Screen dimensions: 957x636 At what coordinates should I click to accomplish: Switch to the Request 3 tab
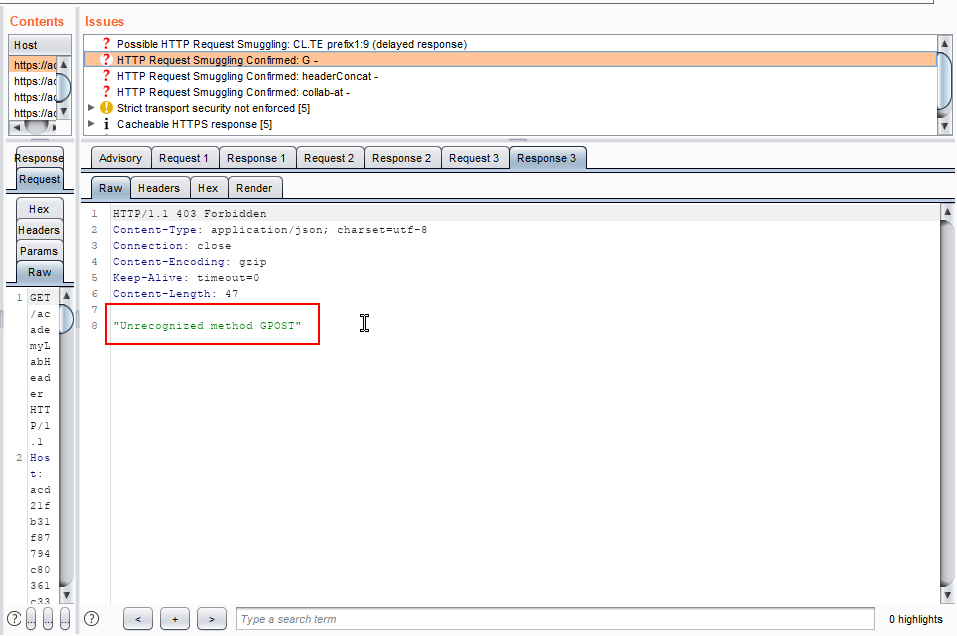[474, 158]
